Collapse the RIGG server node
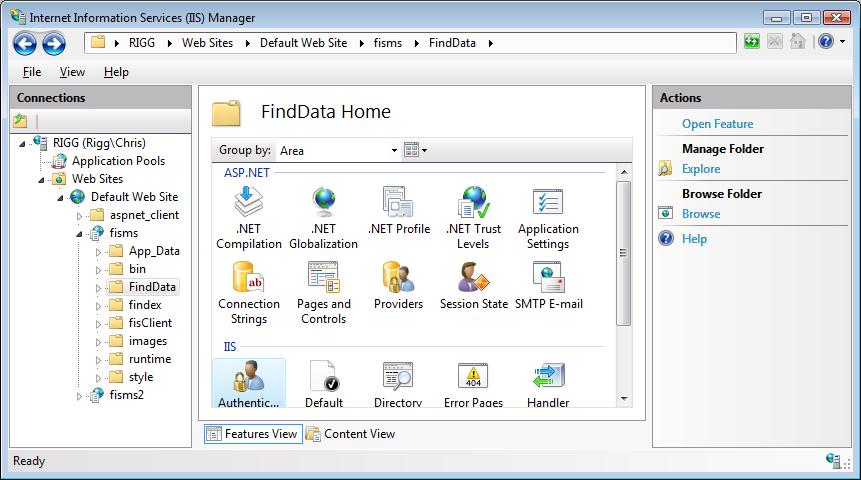 pyautogui.click(x=23, y=144)
